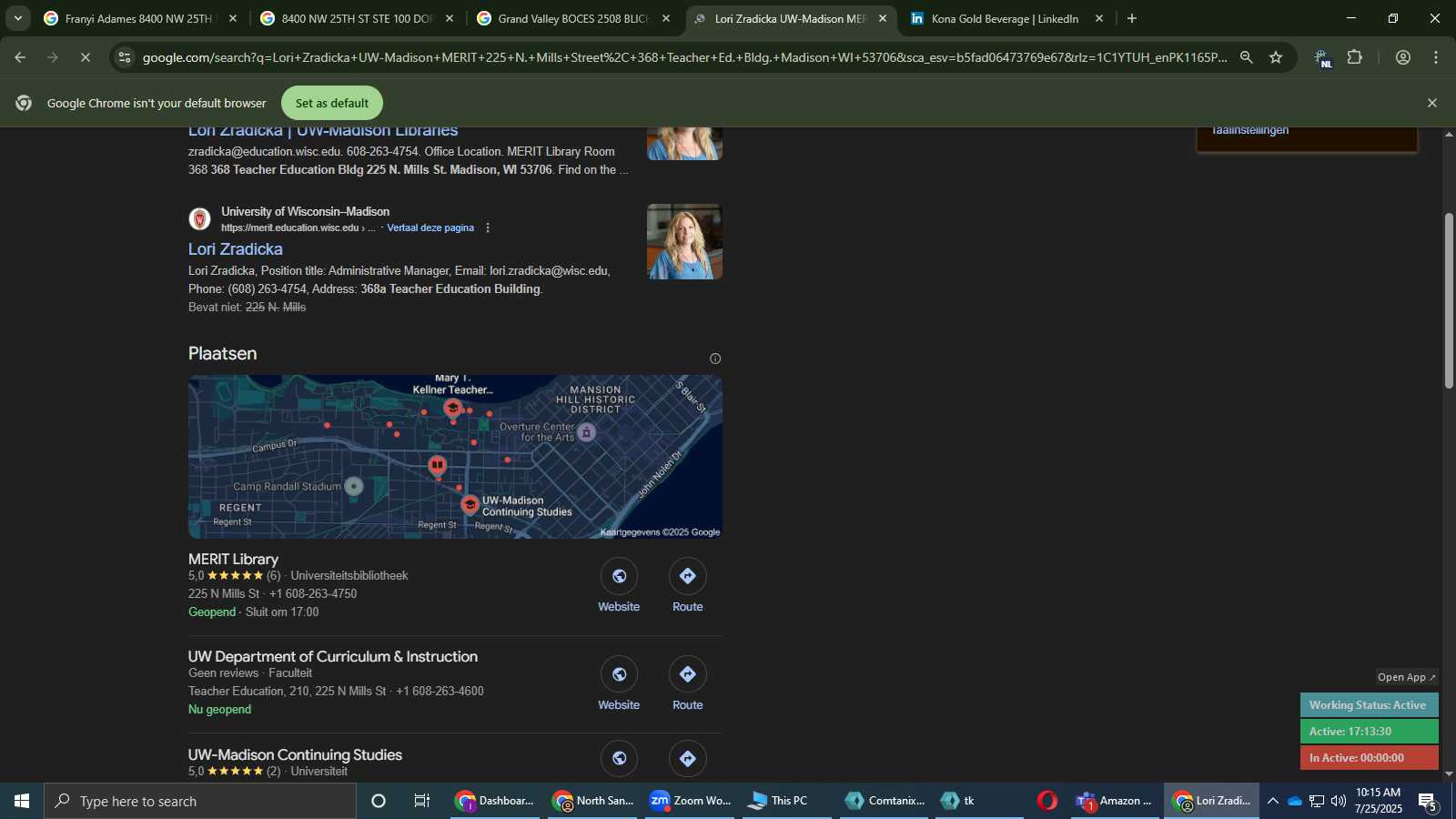Go back to the previous page

pyautogui.click(x=20, y=57)
